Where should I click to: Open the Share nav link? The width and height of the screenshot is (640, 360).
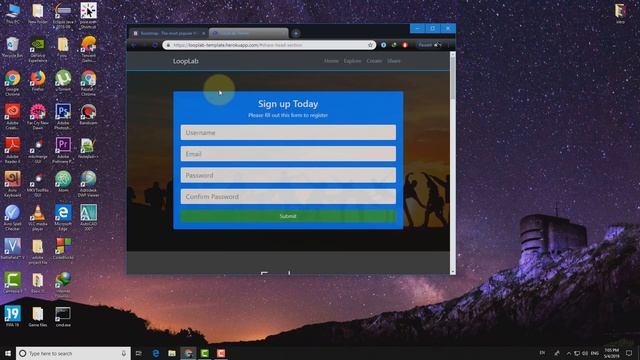click(x=394, y=61)
